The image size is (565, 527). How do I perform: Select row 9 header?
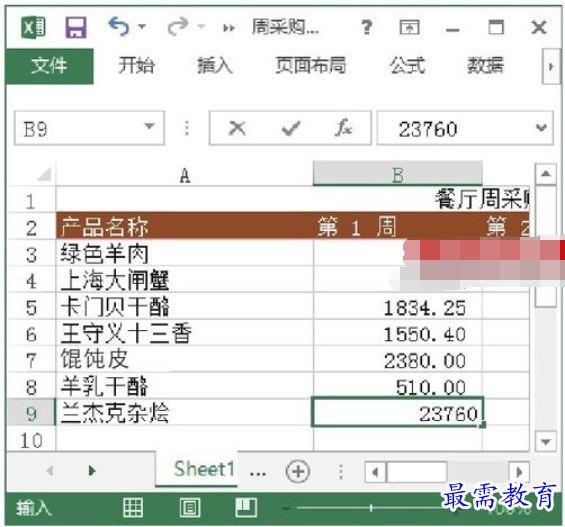tap(31, 413)
